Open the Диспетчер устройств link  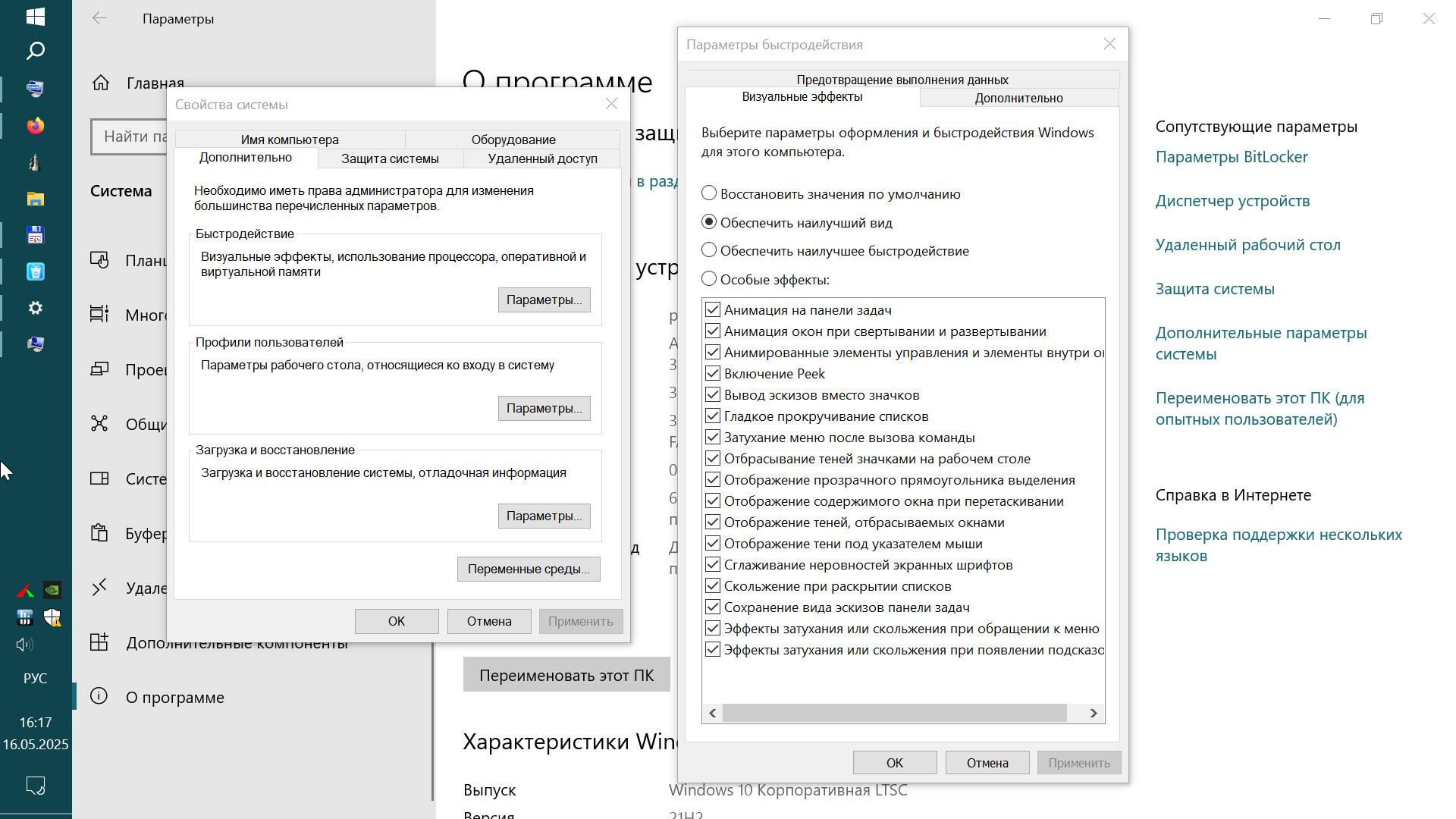coord(1232,201)
